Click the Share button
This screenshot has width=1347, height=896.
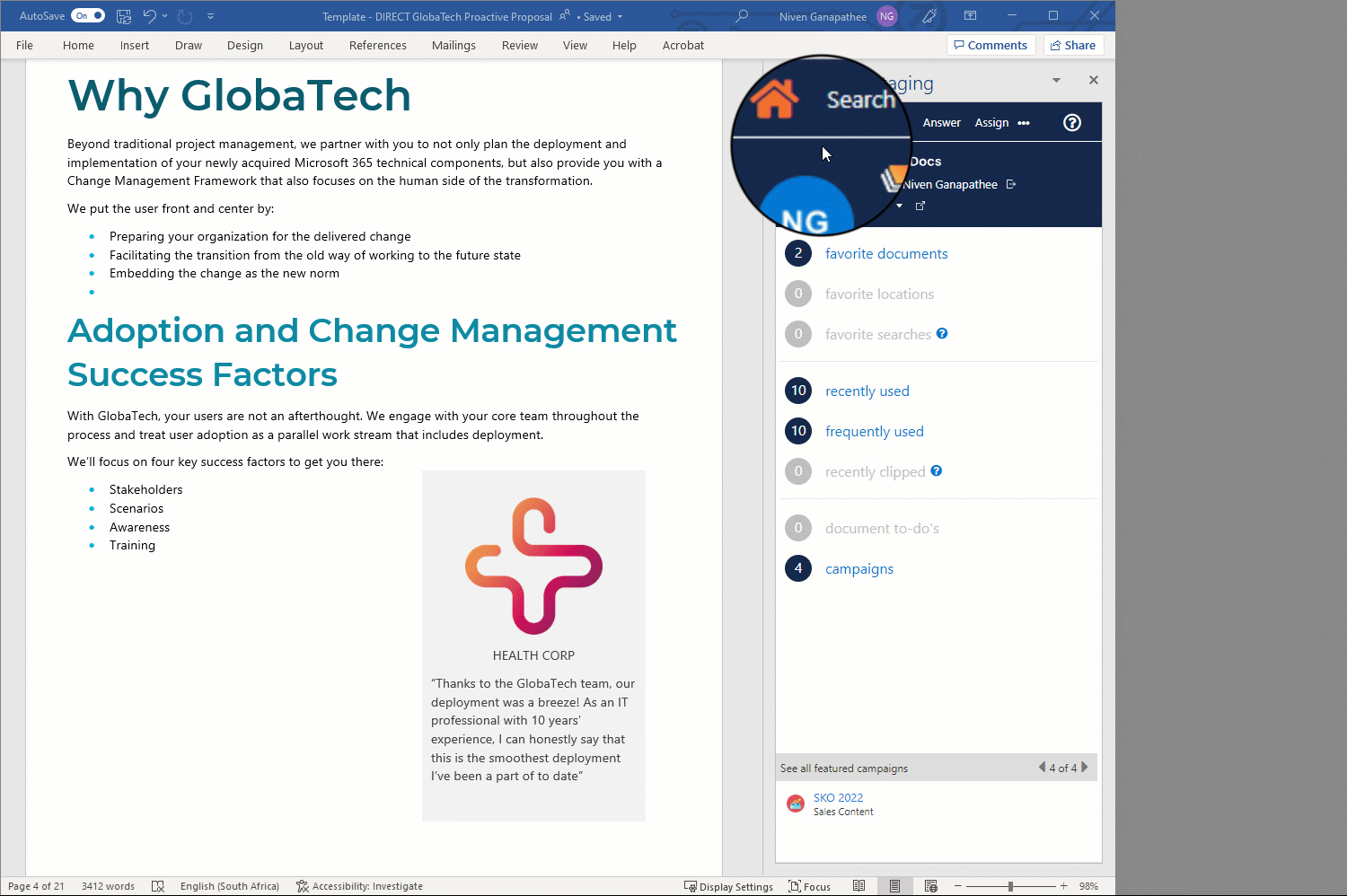pyautogui.click(x=1073, y=45)
